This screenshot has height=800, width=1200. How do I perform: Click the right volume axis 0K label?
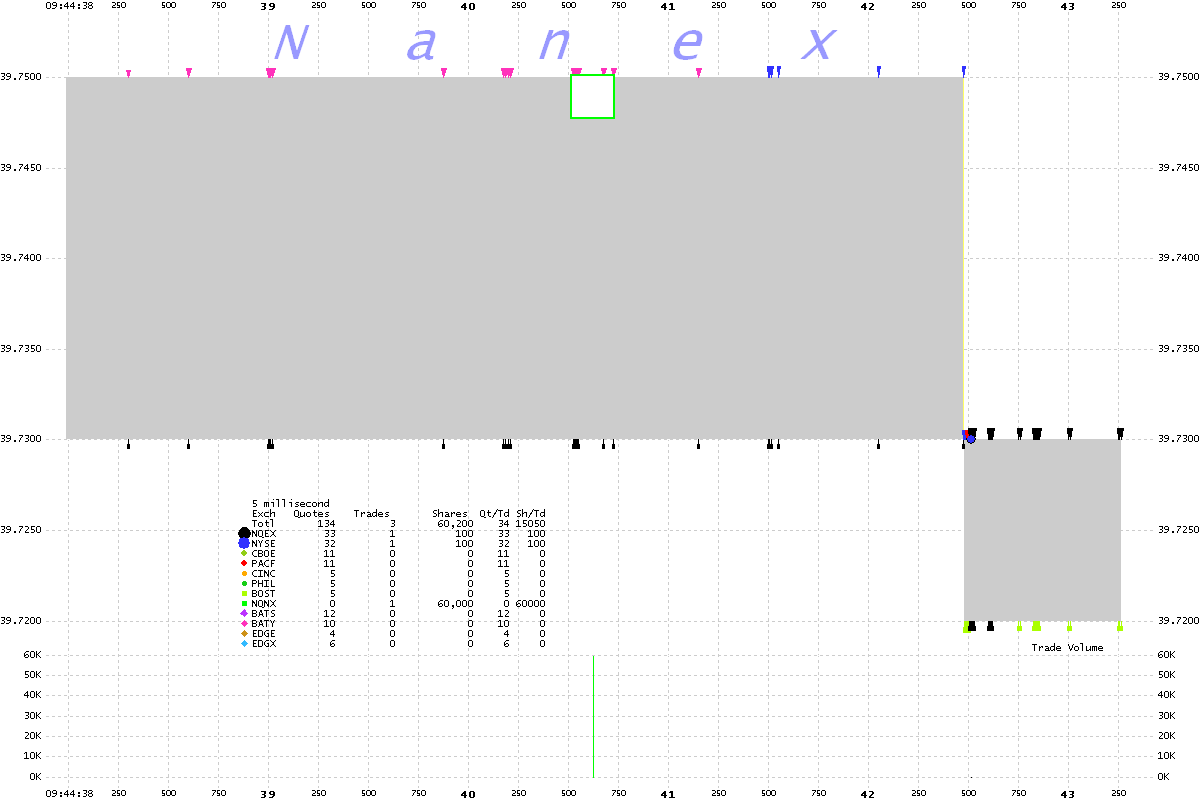click(x=1165, y=777)
